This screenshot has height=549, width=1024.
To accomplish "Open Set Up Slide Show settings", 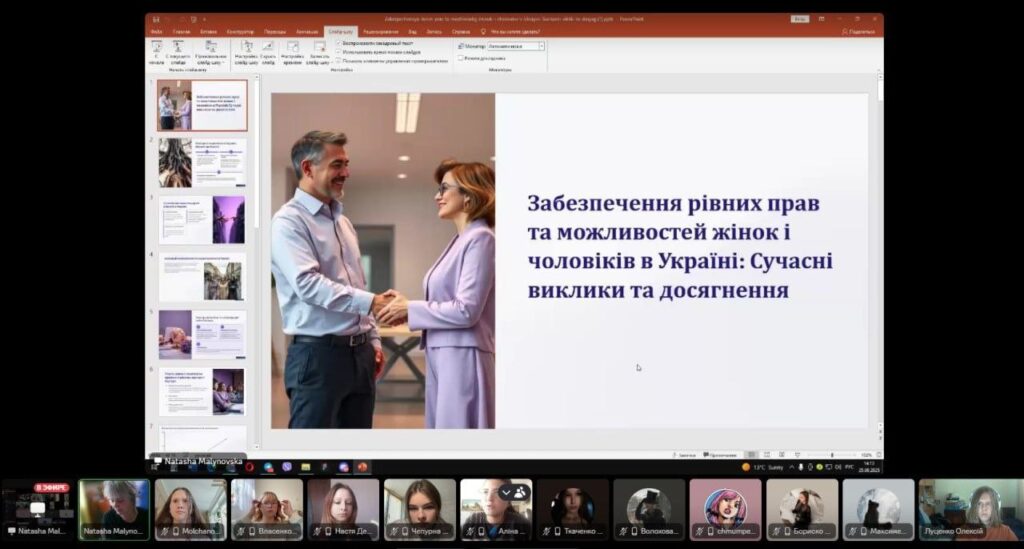I will [245, 49].
